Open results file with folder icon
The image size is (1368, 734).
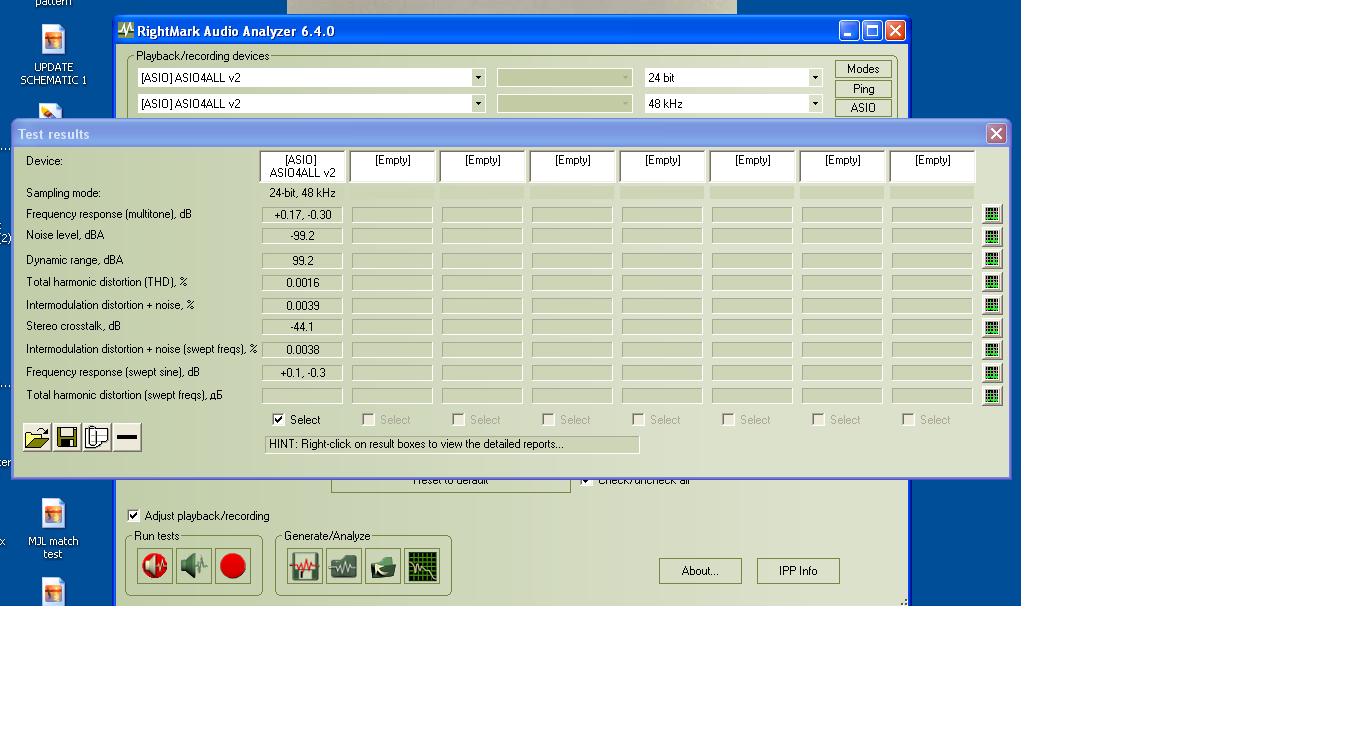[x=37, y=437]
